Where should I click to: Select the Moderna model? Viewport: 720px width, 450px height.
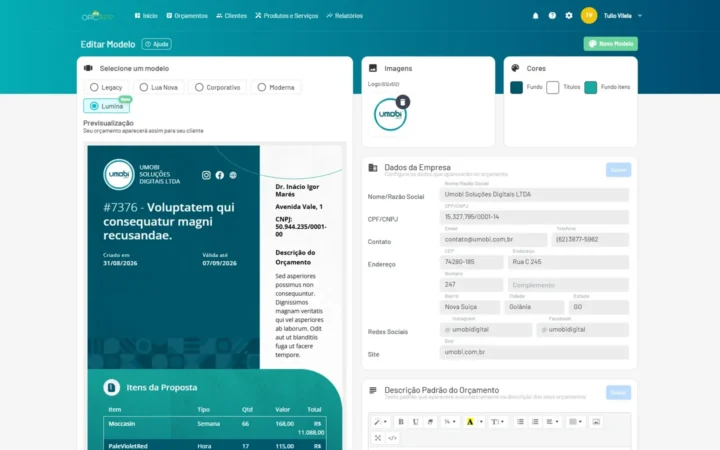click(276, 87)
